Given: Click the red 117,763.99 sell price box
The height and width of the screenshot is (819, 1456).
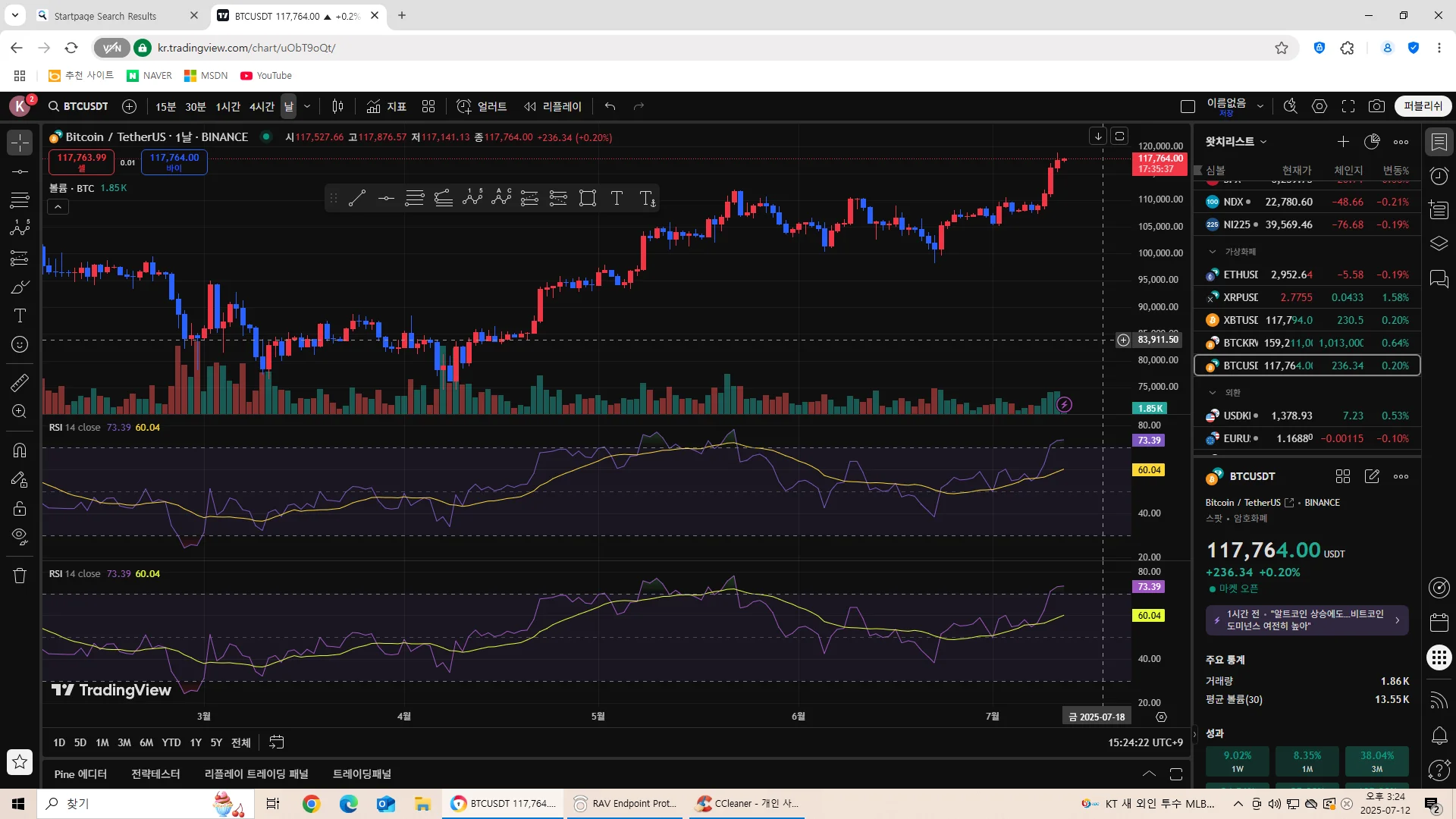Looking at the screenshot, I should pos(81,162).
